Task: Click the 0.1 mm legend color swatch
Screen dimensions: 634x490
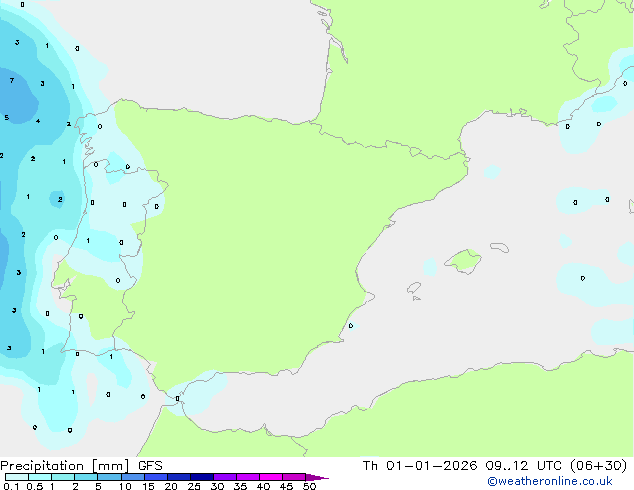Action: (x=17, y=477)
